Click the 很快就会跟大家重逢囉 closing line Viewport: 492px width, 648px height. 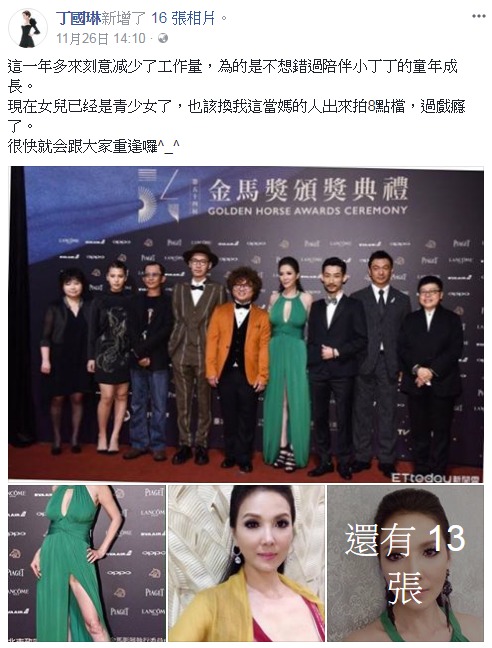tap(93, 146)
